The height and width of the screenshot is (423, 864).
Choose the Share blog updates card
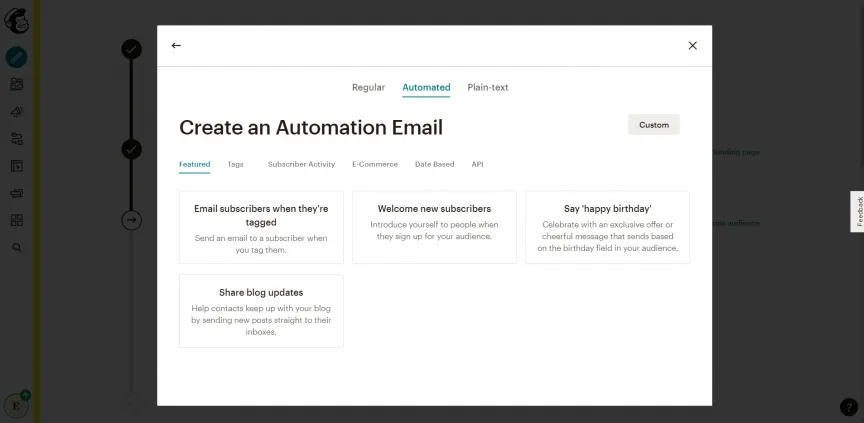coord(261,311)
